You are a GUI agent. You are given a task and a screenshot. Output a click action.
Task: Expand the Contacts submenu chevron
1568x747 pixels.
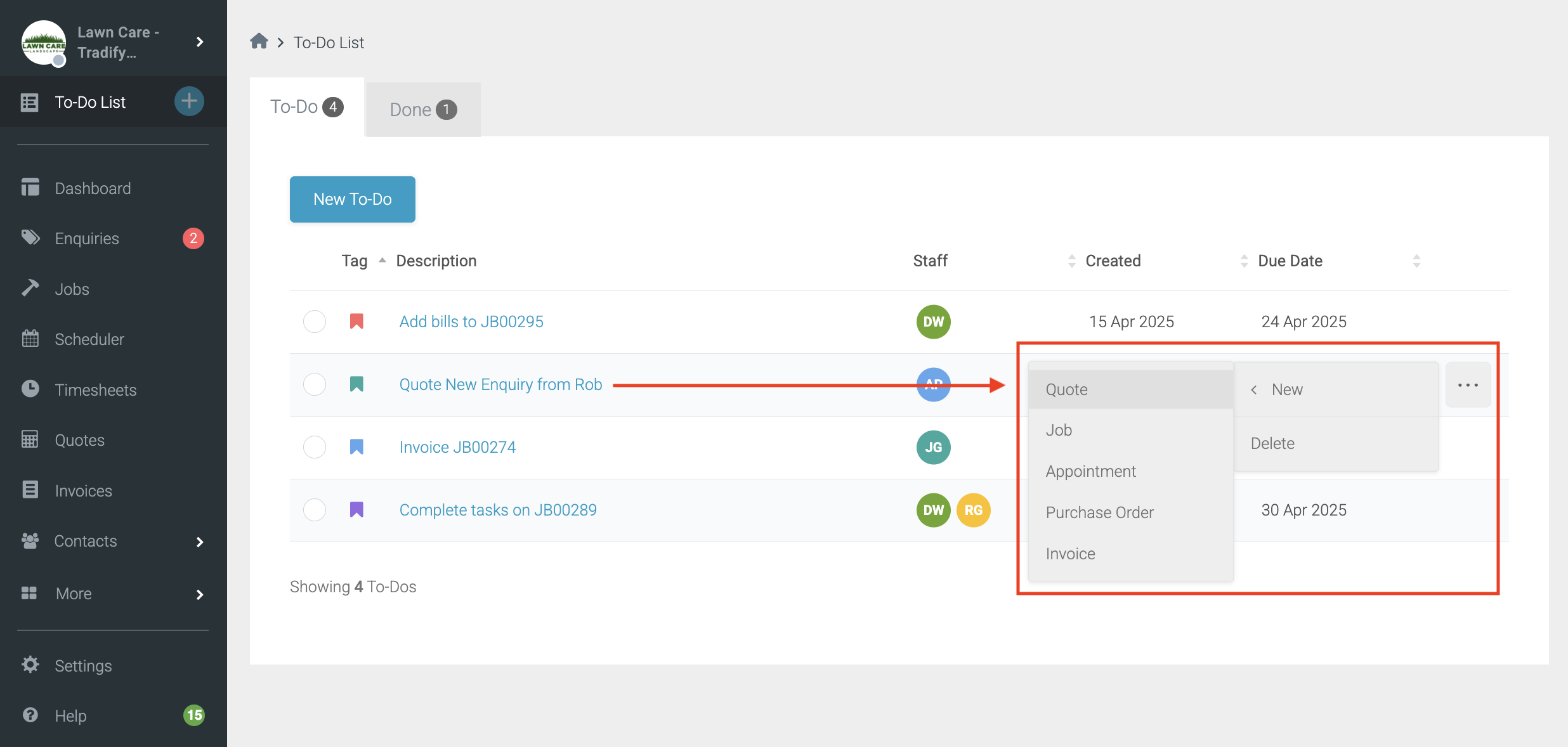click(200, 542)
